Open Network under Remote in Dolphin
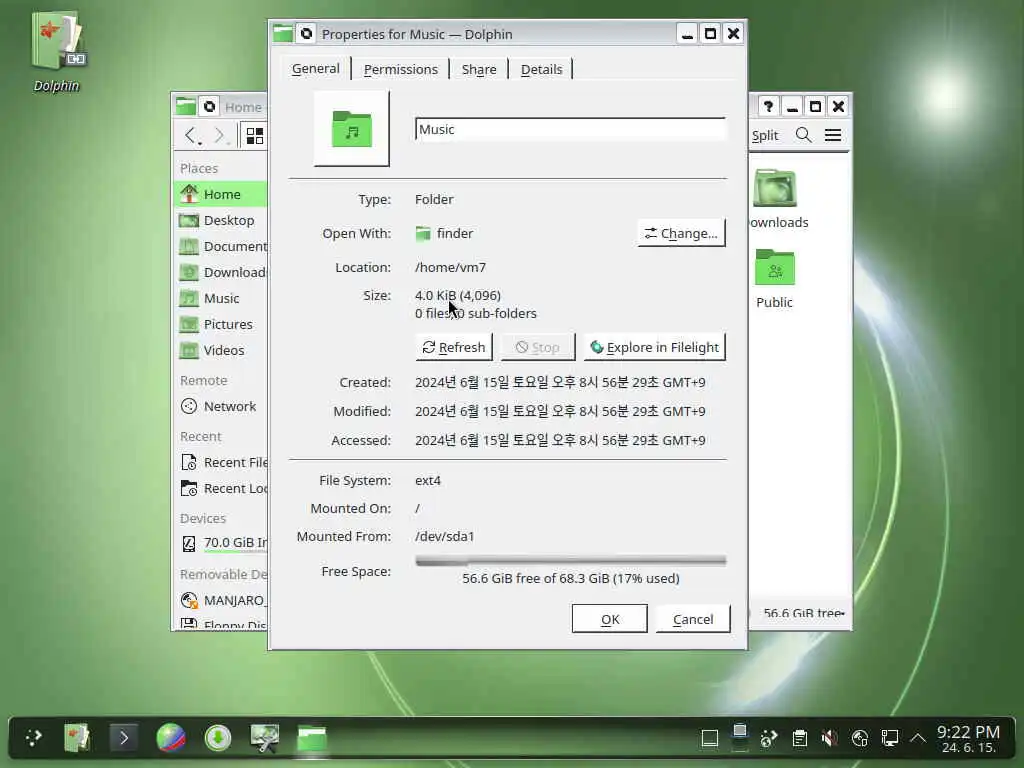Viewport: 1024px width, 768px height. point(221,406)
